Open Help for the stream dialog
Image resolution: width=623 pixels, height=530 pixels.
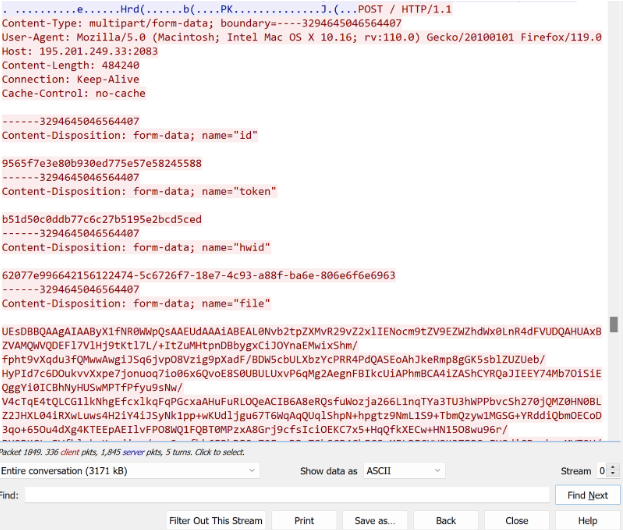(x=588, y=520)
